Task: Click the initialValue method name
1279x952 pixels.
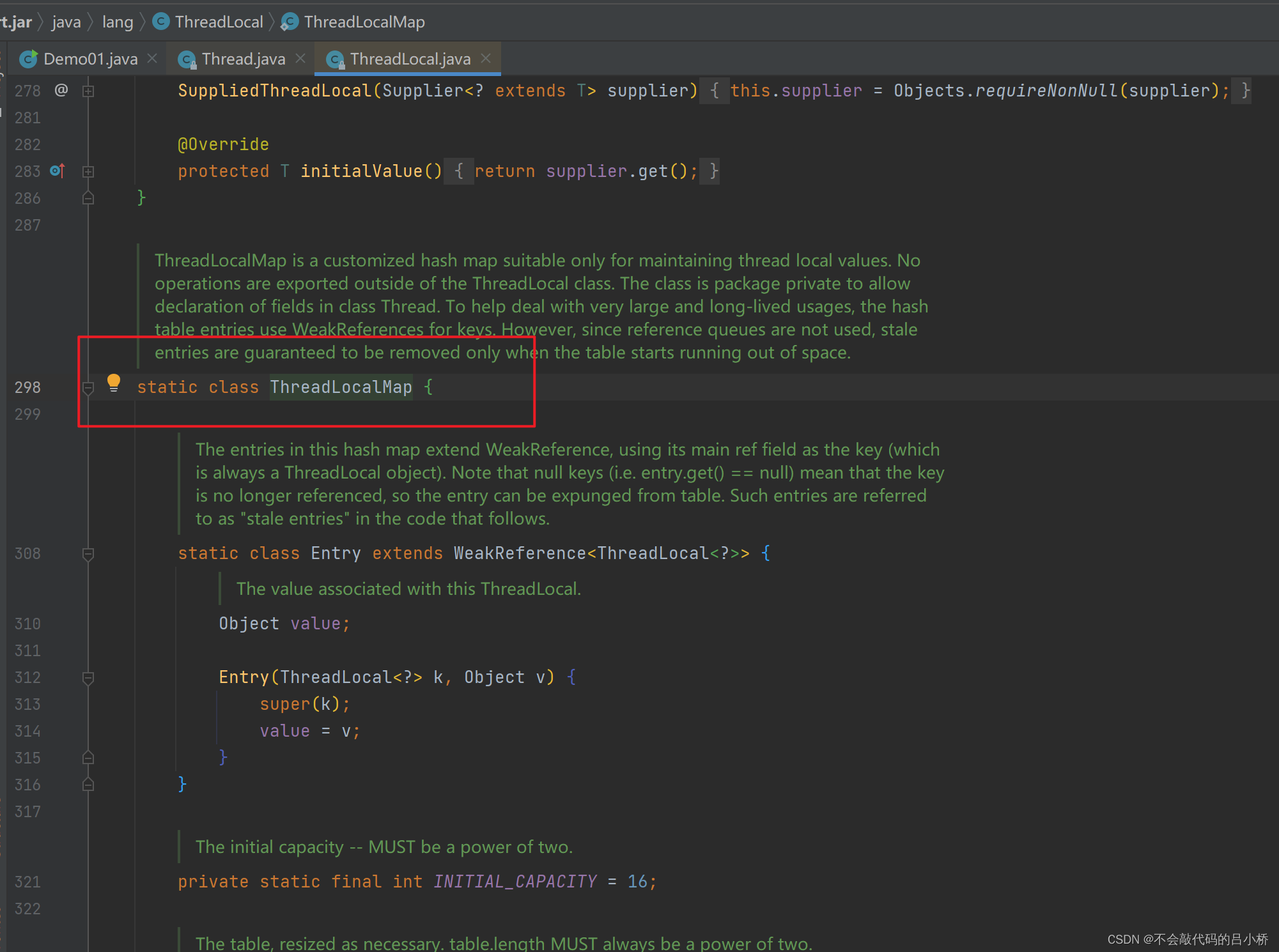Action: (x=361, y=171)
